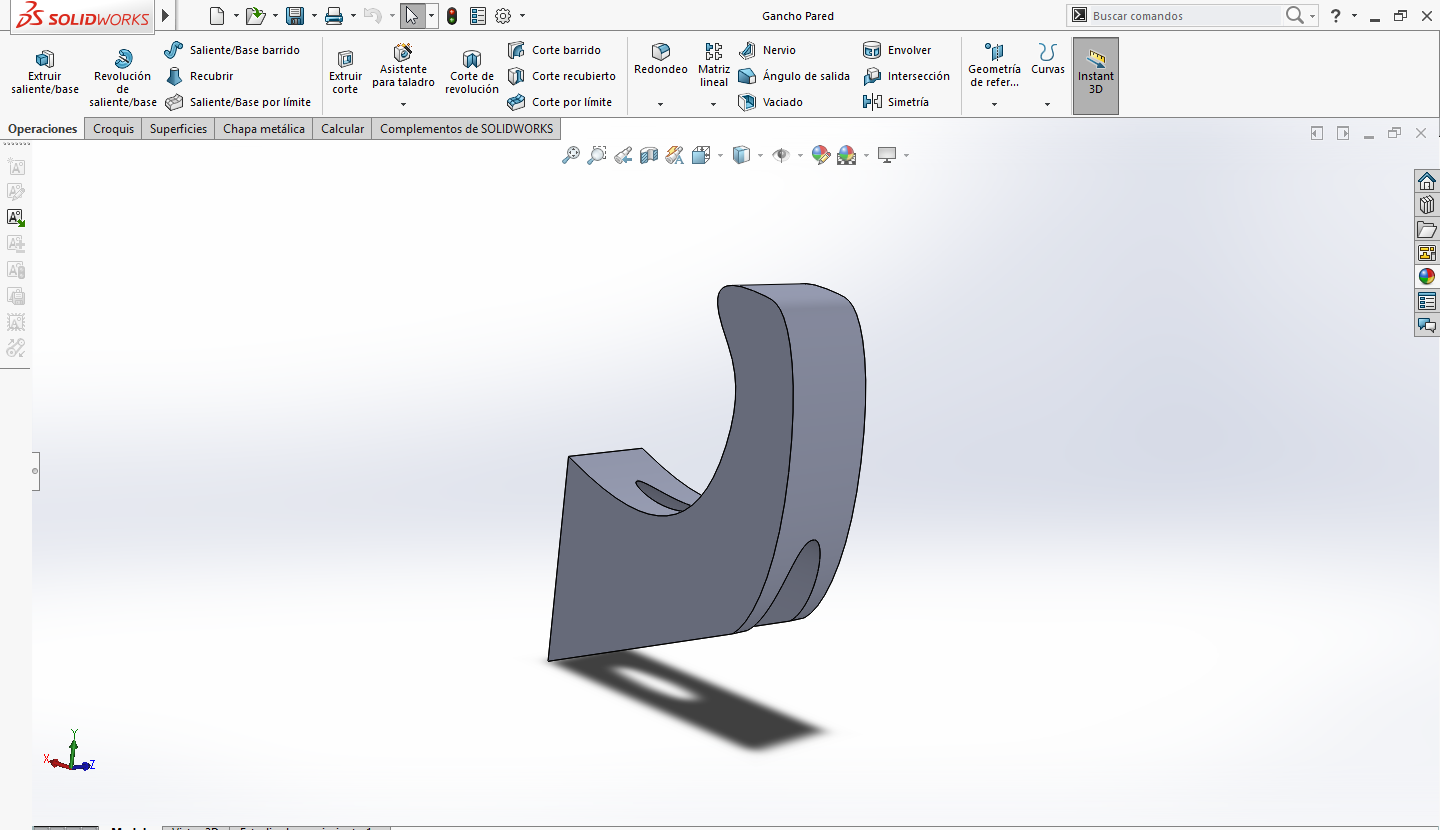The image size is (1440, 830).
Task: Switch to the Calcular tab
Action: pyautogui.click(x=342, y=129)
